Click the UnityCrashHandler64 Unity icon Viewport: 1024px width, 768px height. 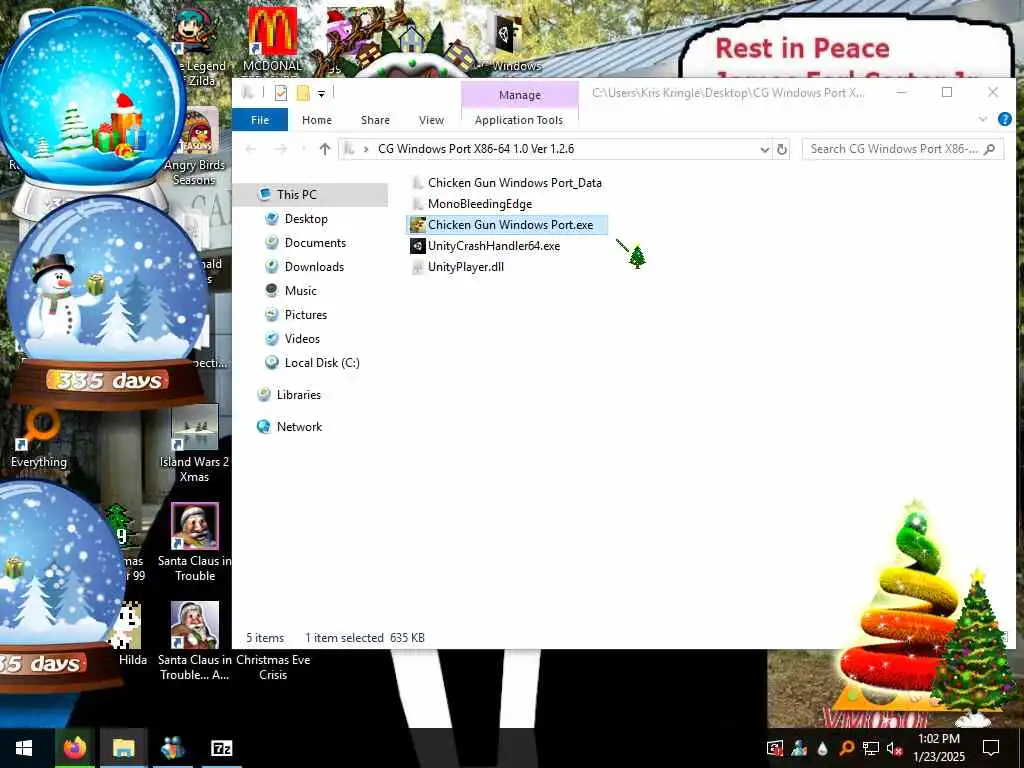417,246
